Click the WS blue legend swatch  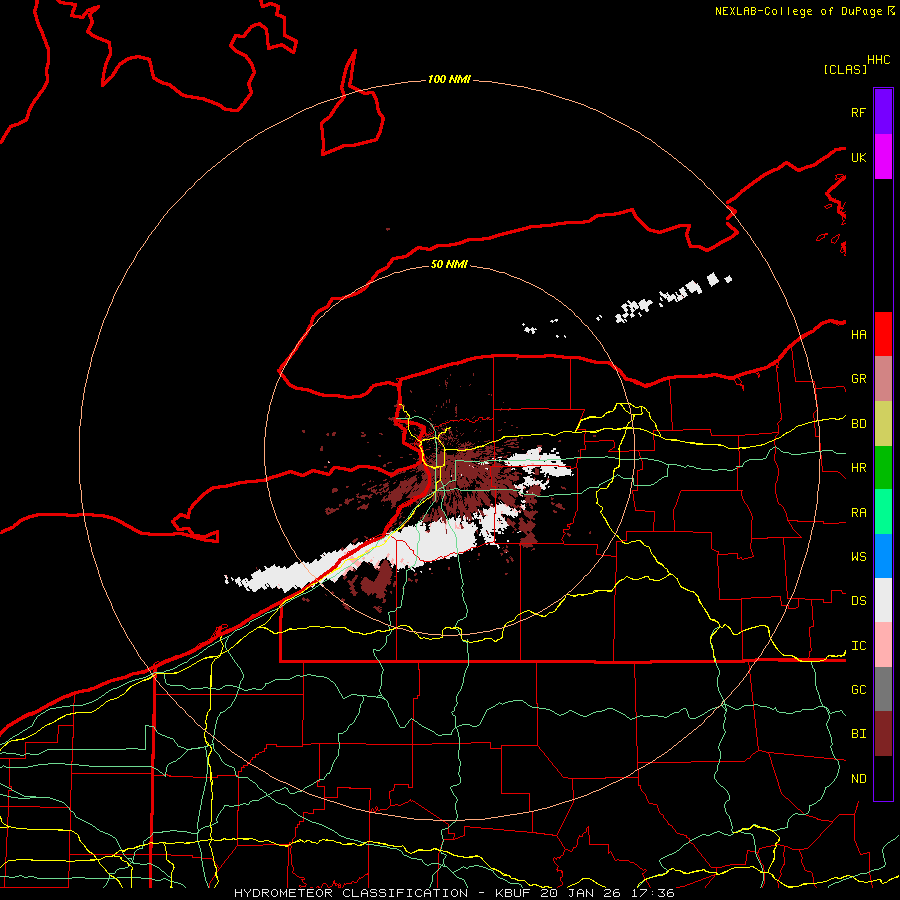coord(883,556)
